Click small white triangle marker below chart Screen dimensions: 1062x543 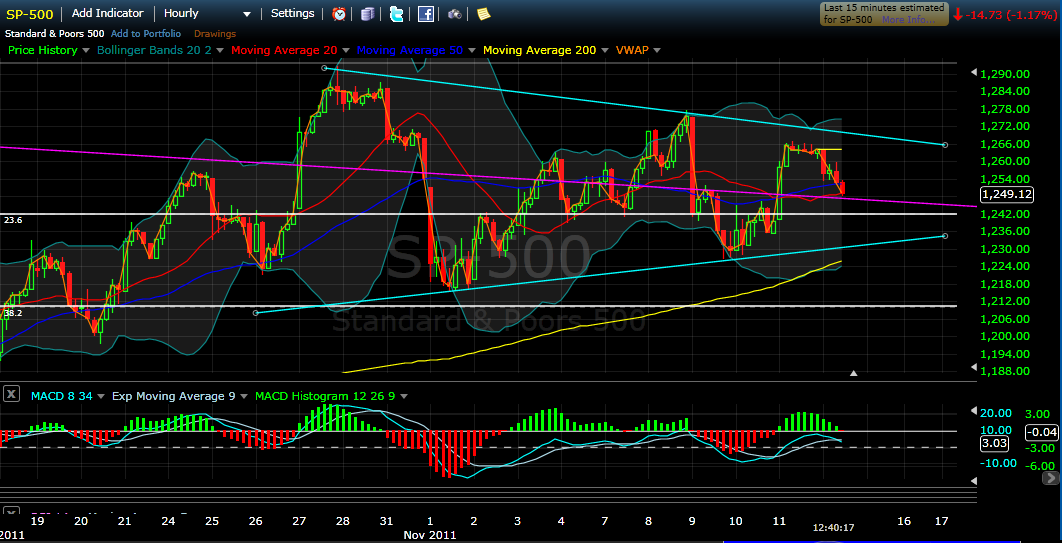pos(854,372)
